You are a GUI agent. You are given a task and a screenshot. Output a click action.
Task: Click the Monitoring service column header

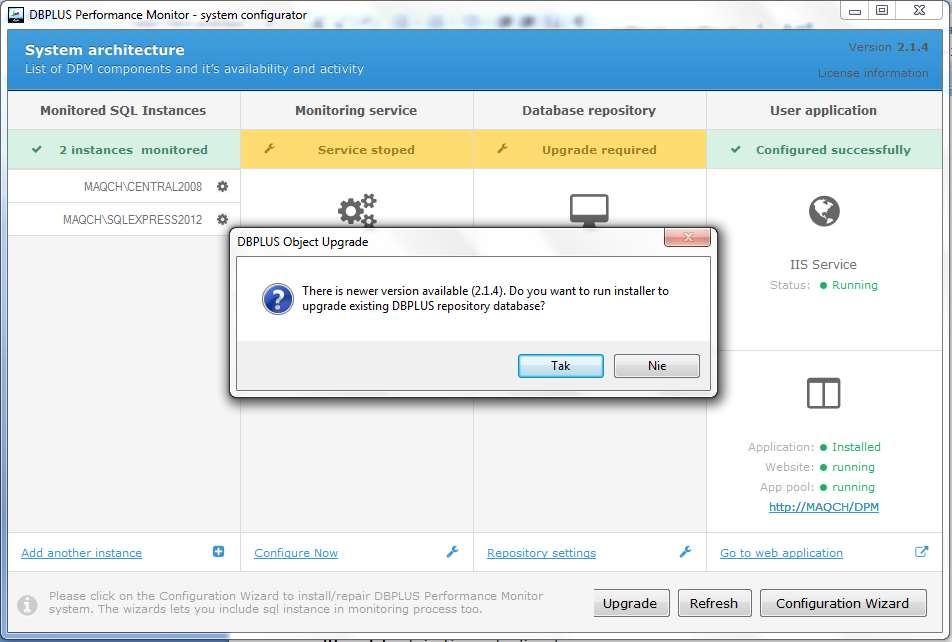point(356,111)
